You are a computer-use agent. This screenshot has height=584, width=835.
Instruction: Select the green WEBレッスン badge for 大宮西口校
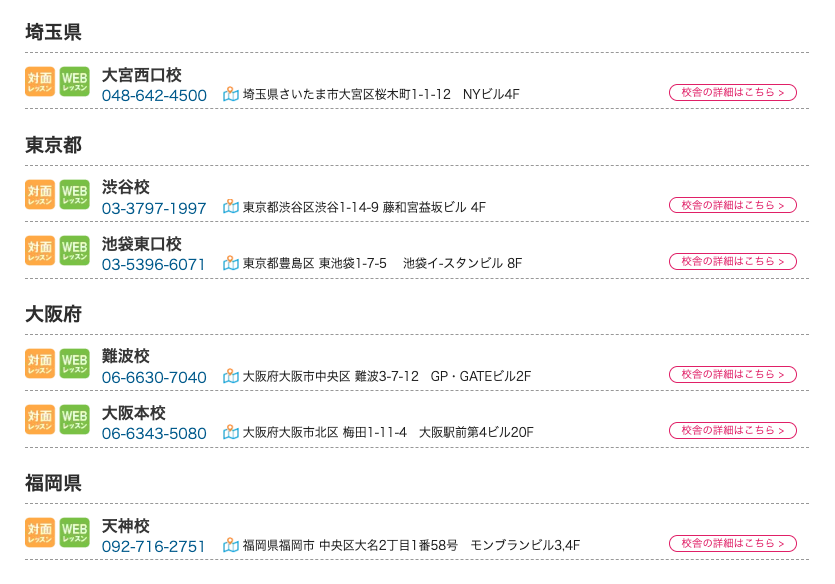coord(75,81)
